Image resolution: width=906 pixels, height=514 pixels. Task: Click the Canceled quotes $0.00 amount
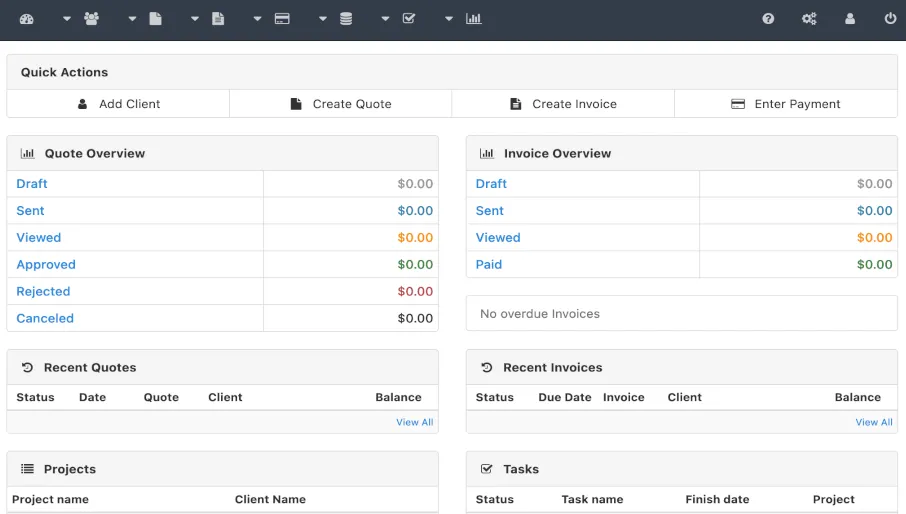[415, 318]
